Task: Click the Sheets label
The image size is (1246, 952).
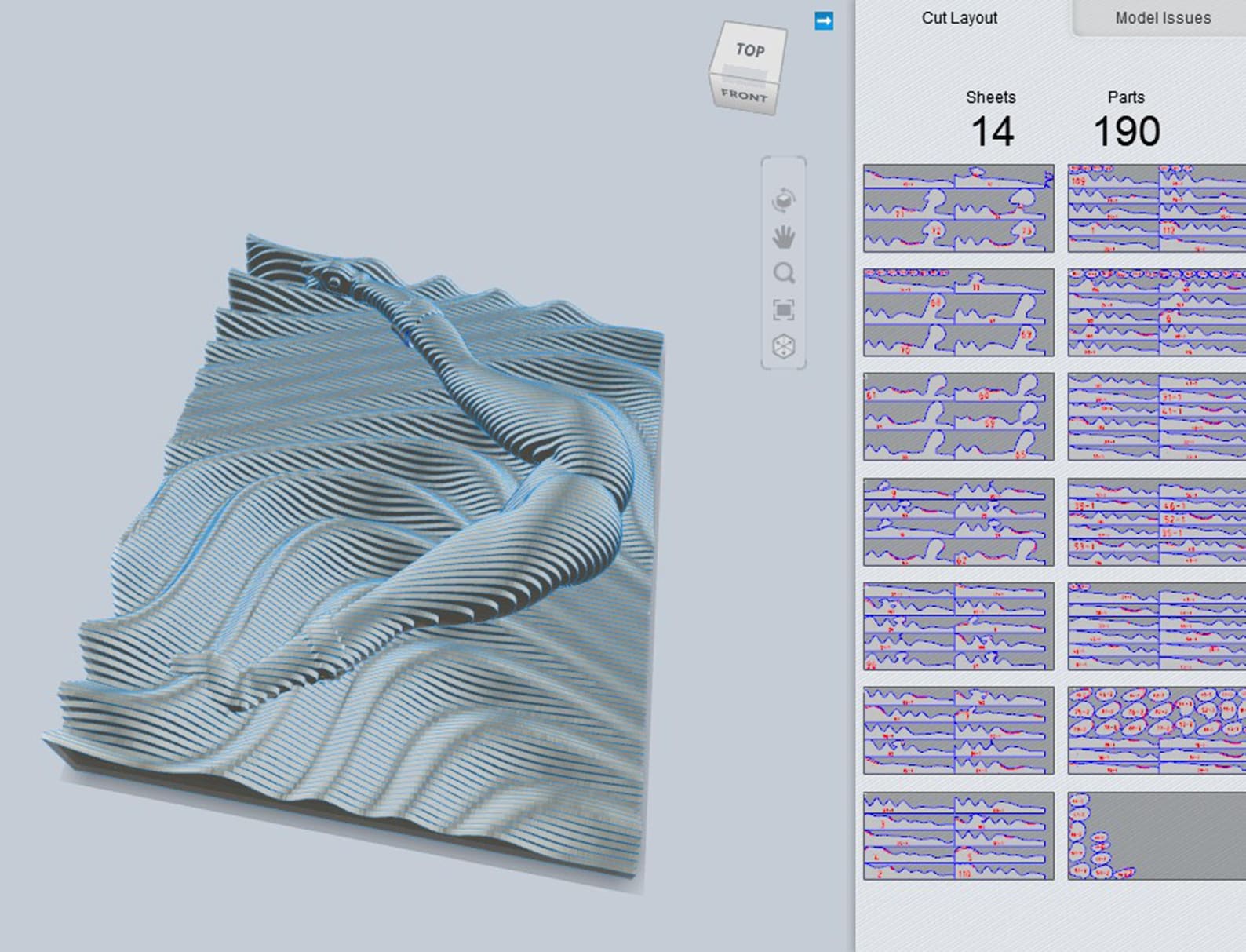Action: (991, 97)
